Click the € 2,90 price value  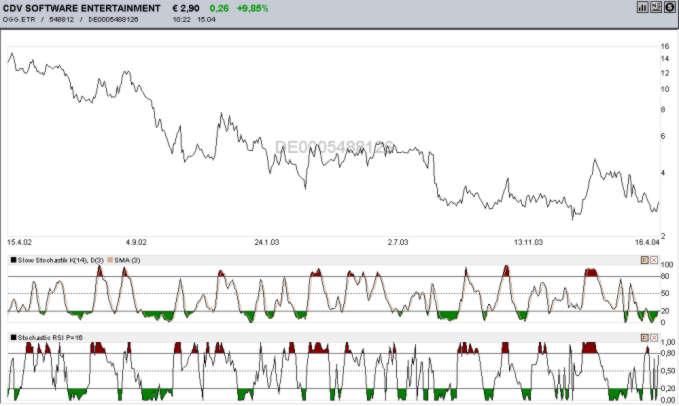click(186, 8)
